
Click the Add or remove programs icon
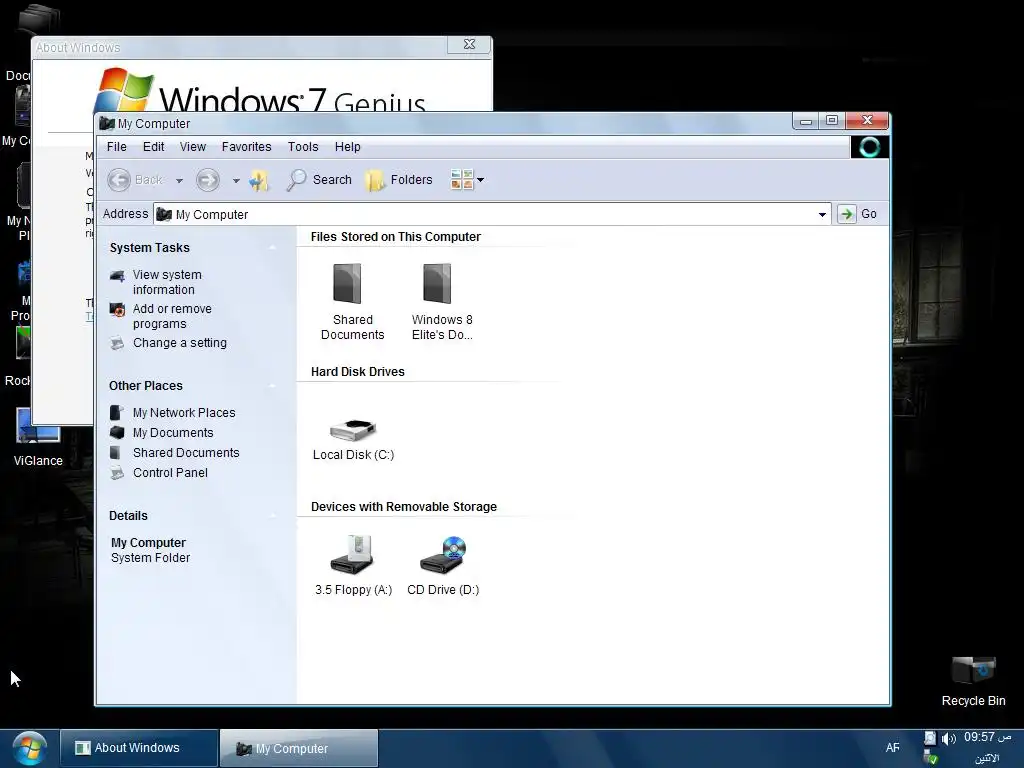(x=118, y=310)
